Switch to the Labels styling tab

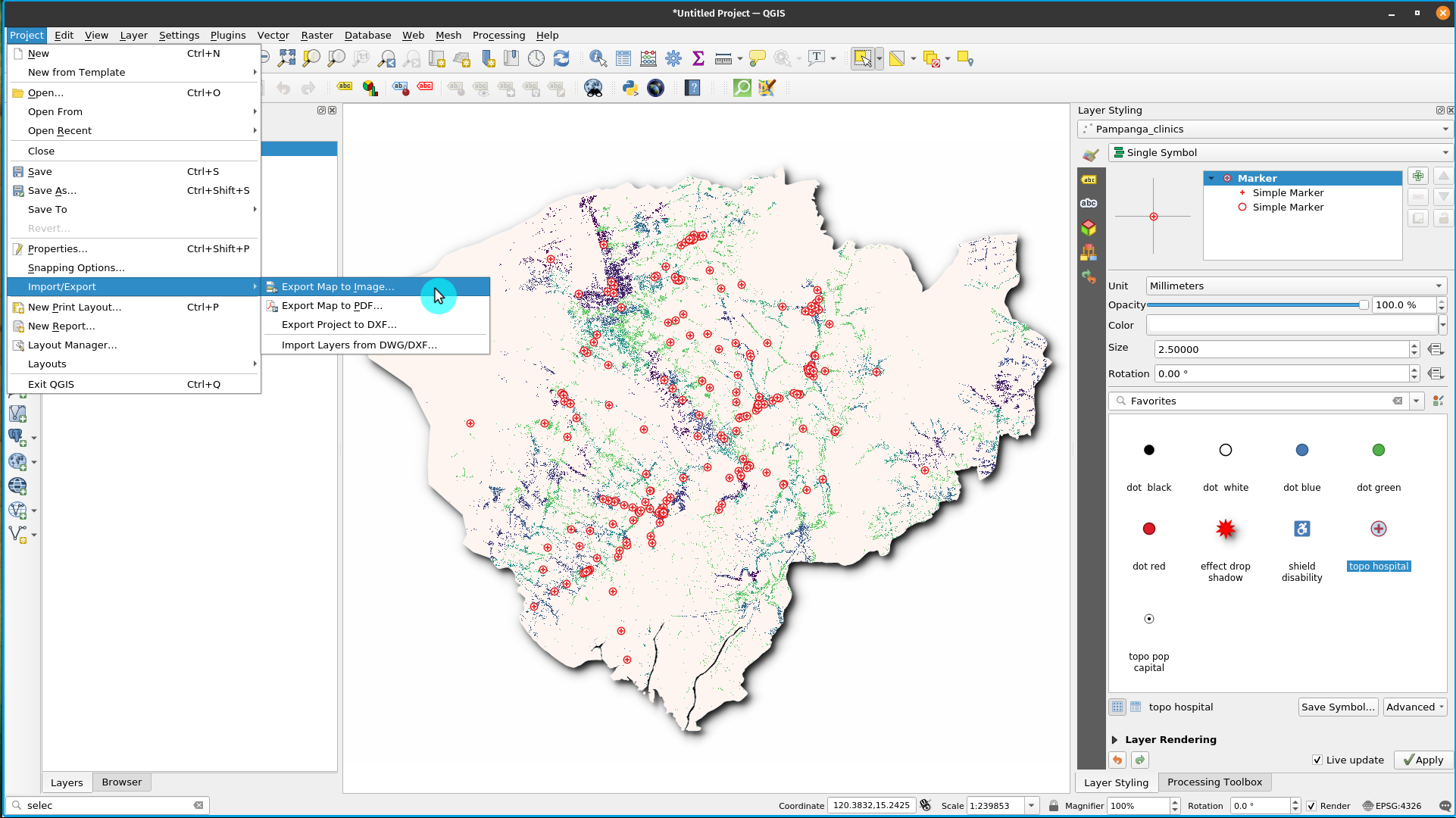tap(1089, 180)
